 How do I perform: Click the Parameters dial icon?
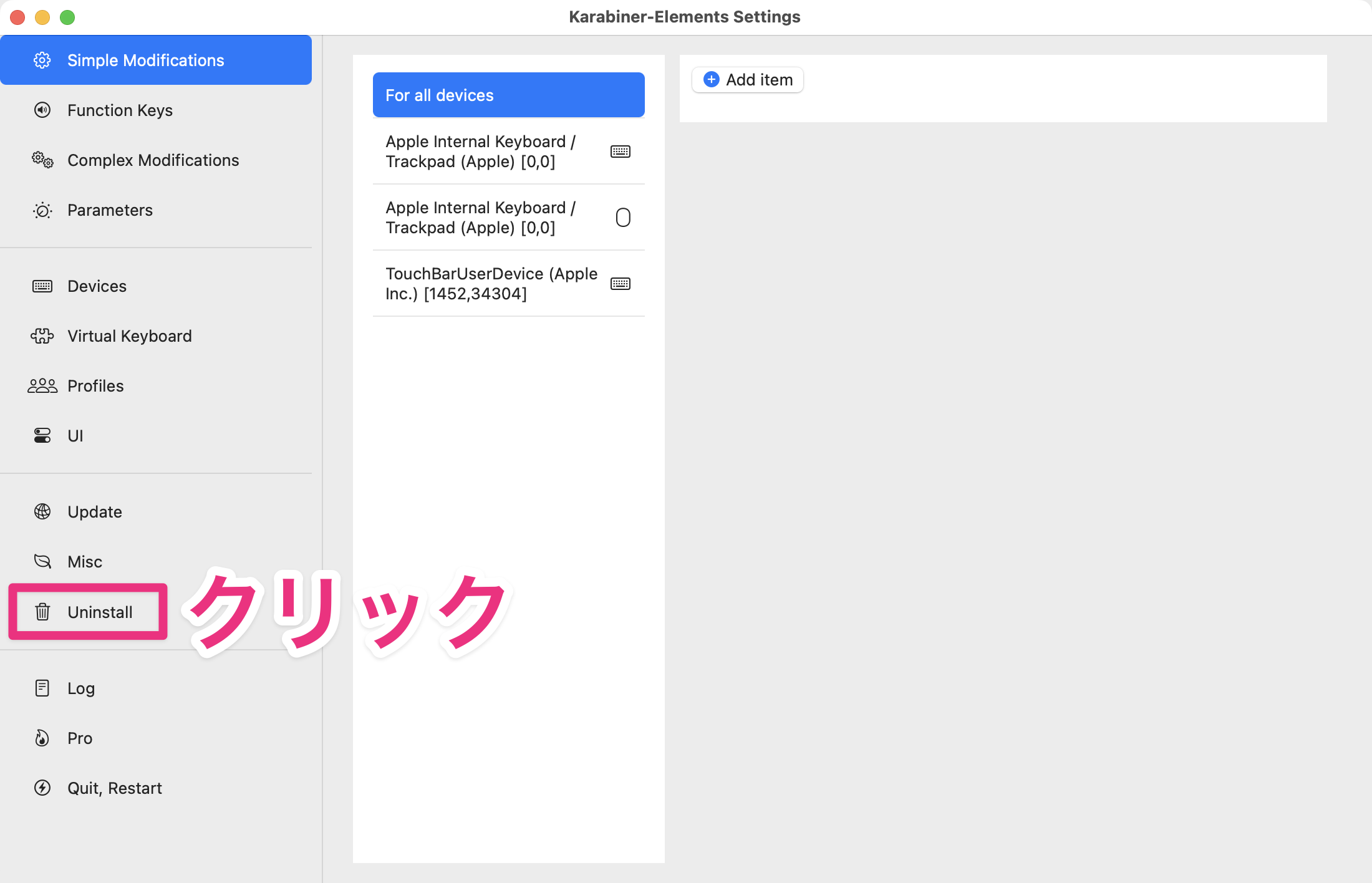42,210
